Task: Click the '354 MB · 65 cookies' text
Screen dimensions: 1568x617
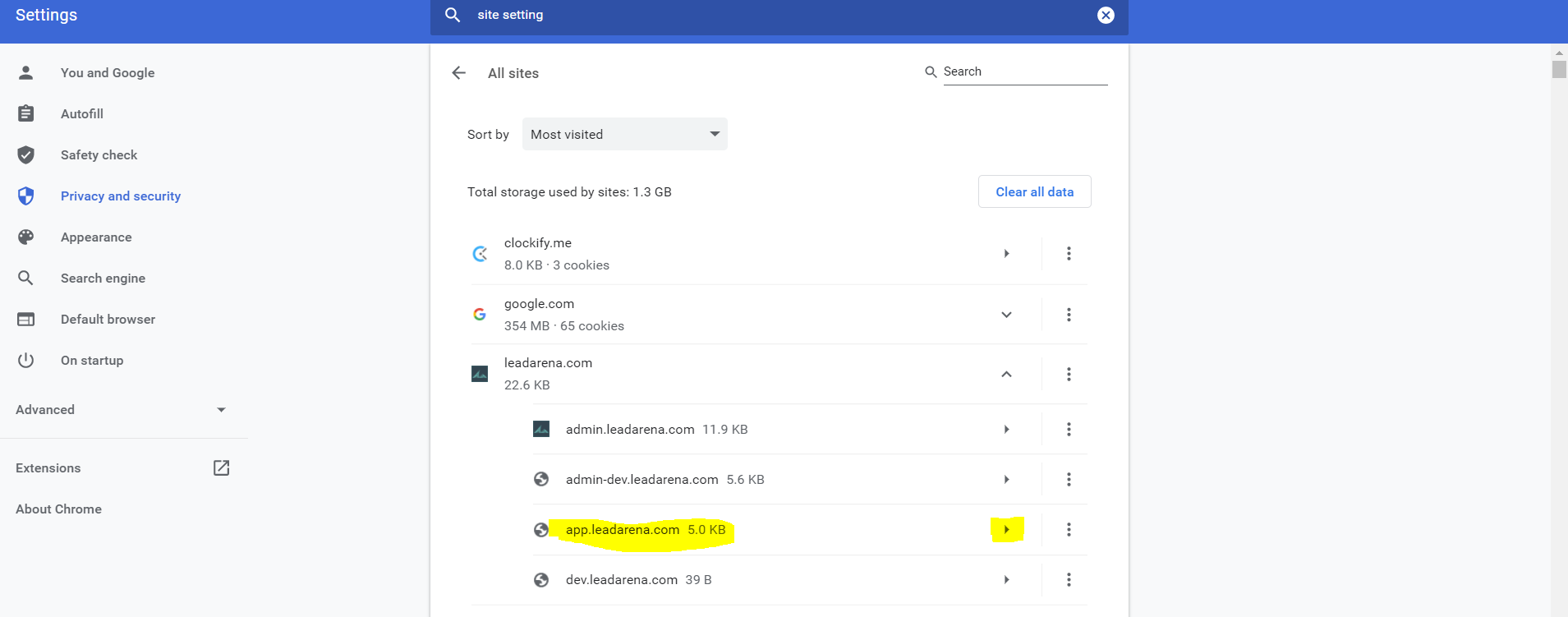Action: point(564,326)
